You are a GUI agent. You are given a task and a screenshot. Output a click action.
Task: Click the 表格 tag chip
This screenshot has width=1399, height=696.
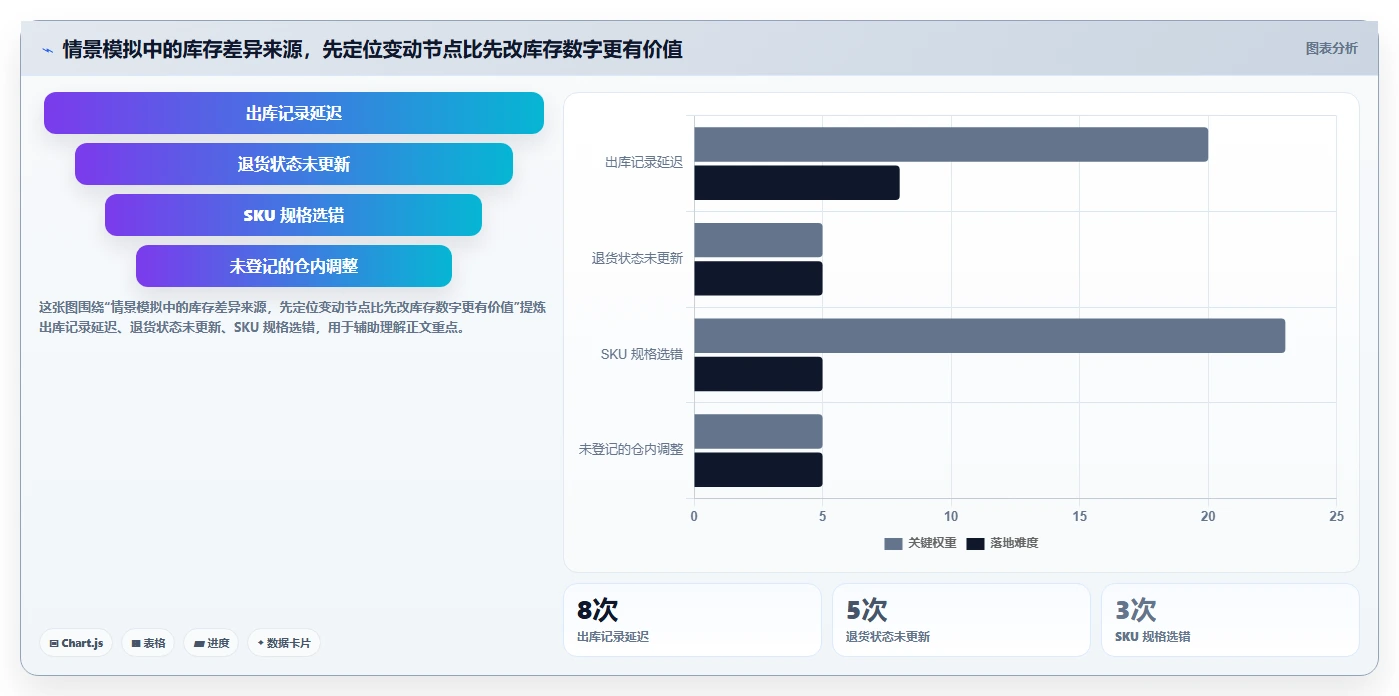pos(148,643)
